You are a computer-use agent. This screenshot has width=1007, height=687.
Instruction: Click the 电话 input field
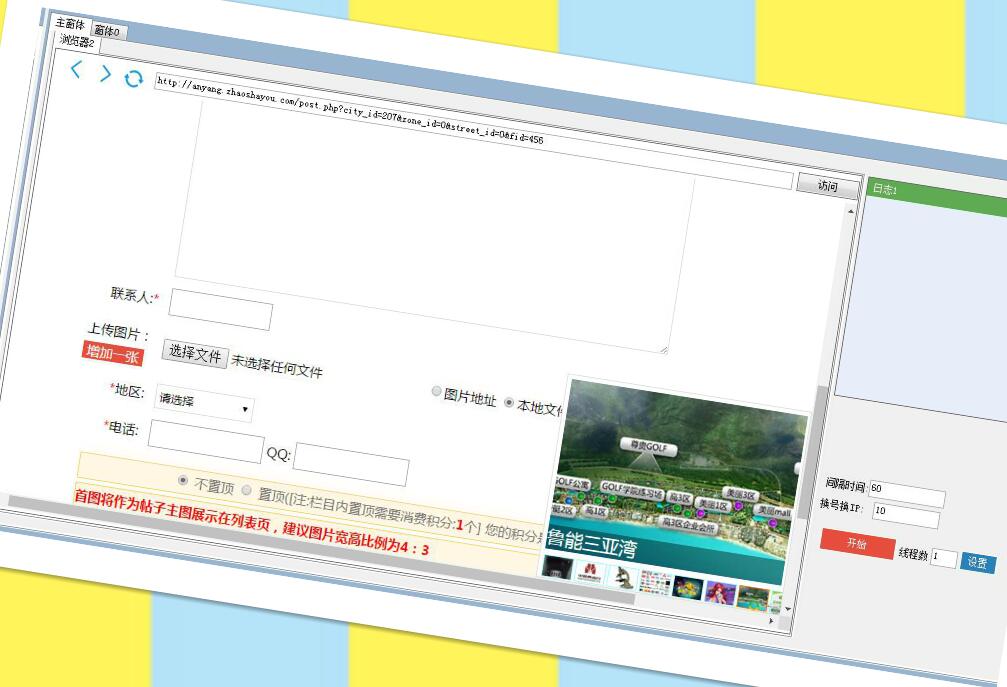pos(206,441)
